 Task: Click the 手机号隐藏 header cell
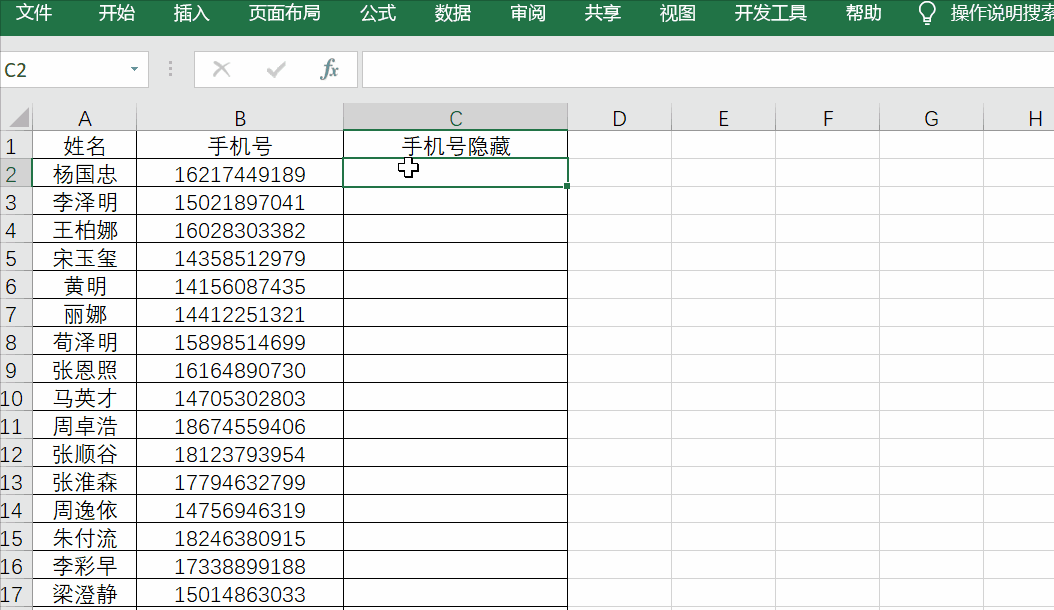point(456,145)
